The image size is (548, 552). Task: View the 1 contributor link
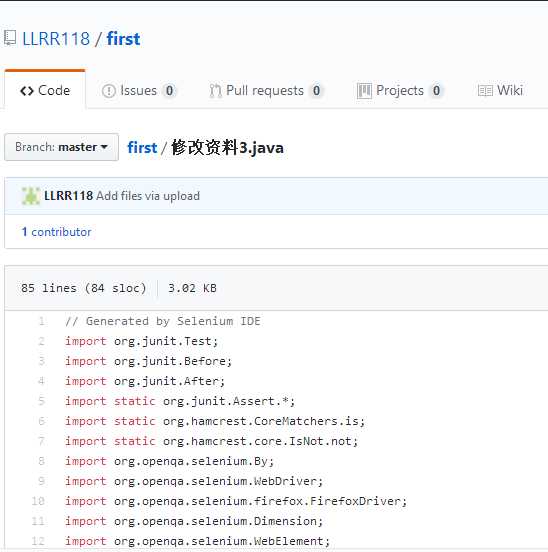[x=56, y=232]
